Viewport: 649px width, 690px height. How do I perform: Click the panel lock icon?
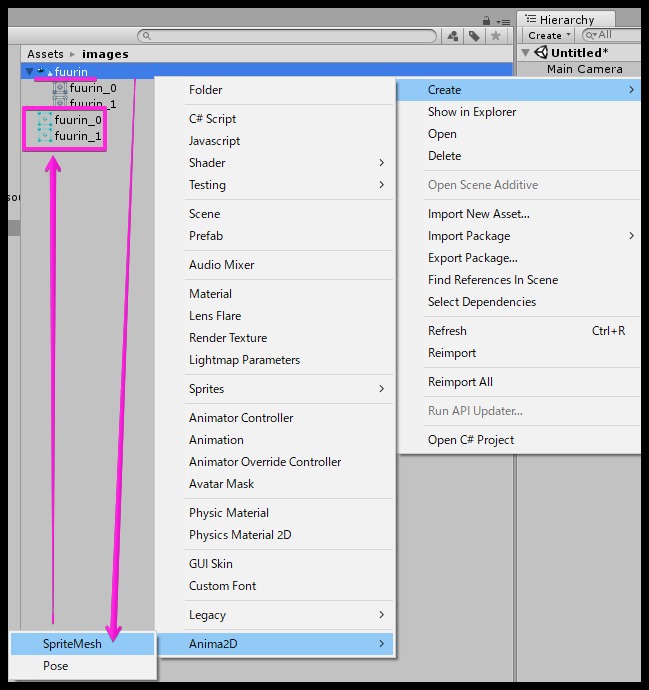point(485,19)
